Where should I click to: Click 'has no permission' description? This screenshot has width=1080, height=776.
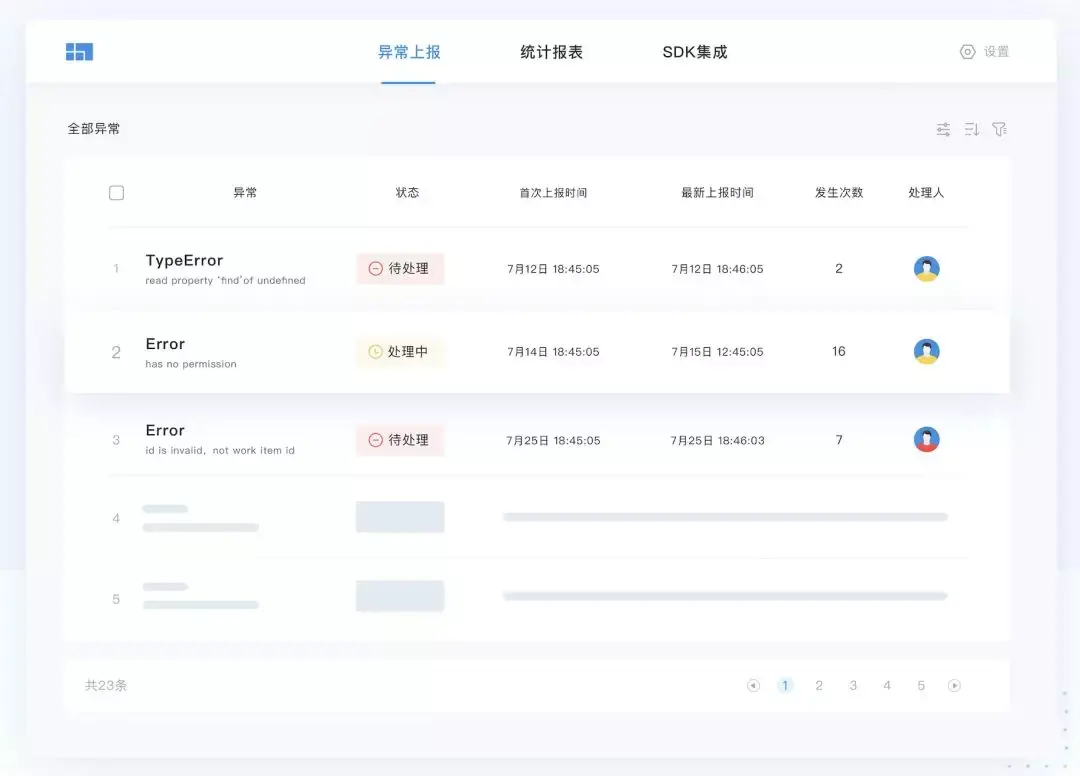[191, 364]
